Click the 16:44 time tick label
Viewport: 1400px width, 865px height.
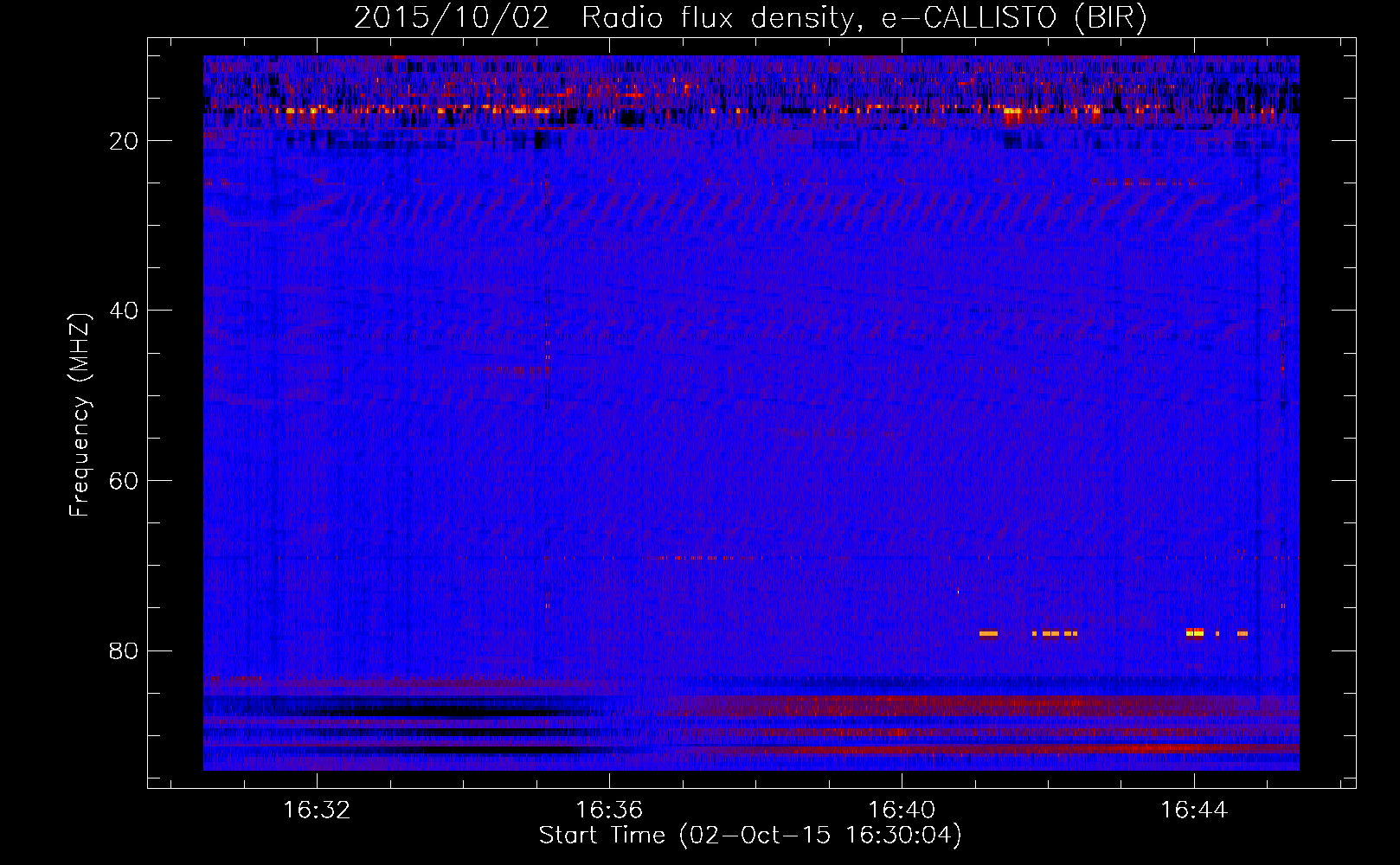click(x=1194, y=811)
